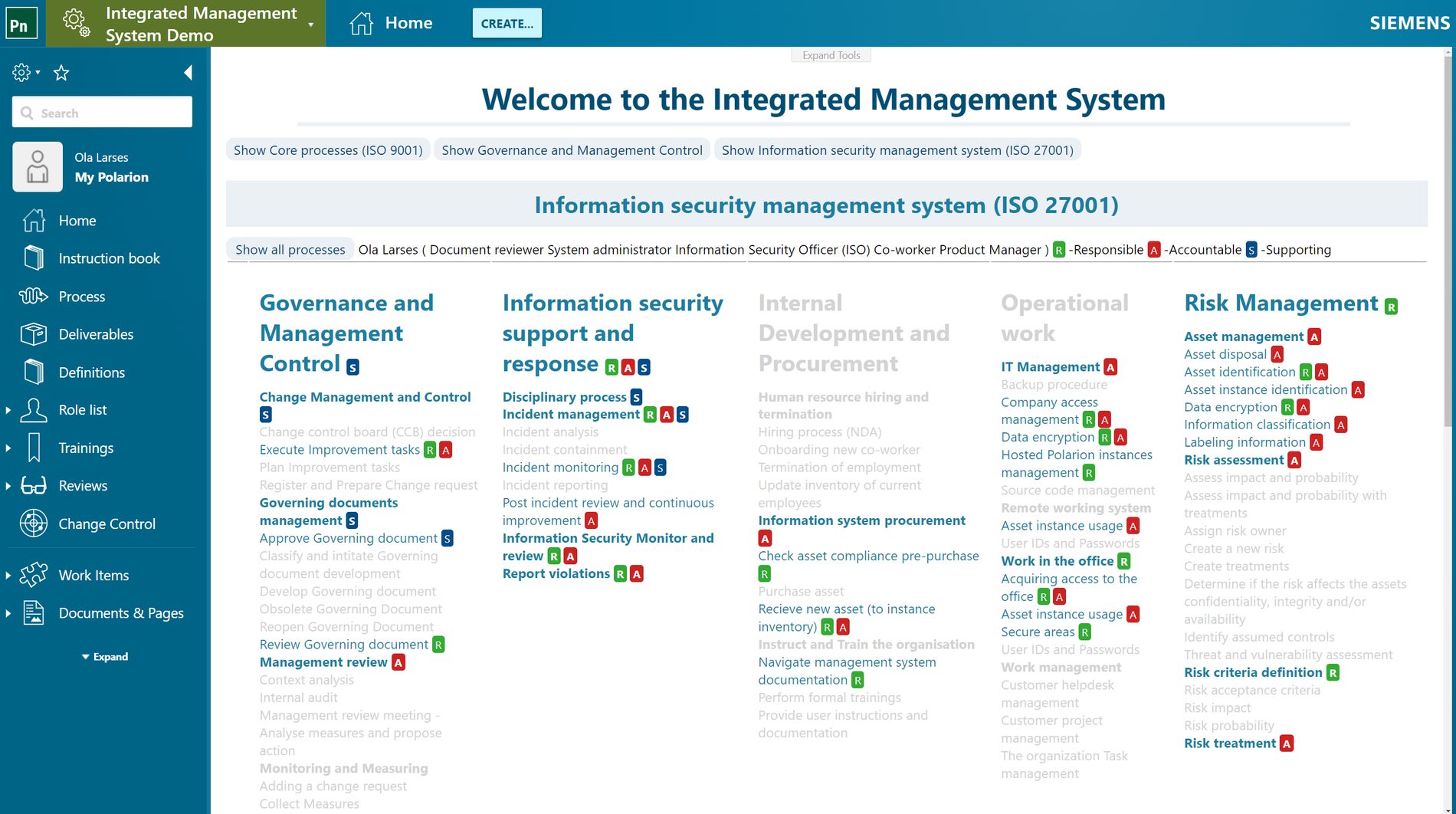
Task: Open the project dropdown next to Integrated Management System Demo
Action: [x=311, y=25]
